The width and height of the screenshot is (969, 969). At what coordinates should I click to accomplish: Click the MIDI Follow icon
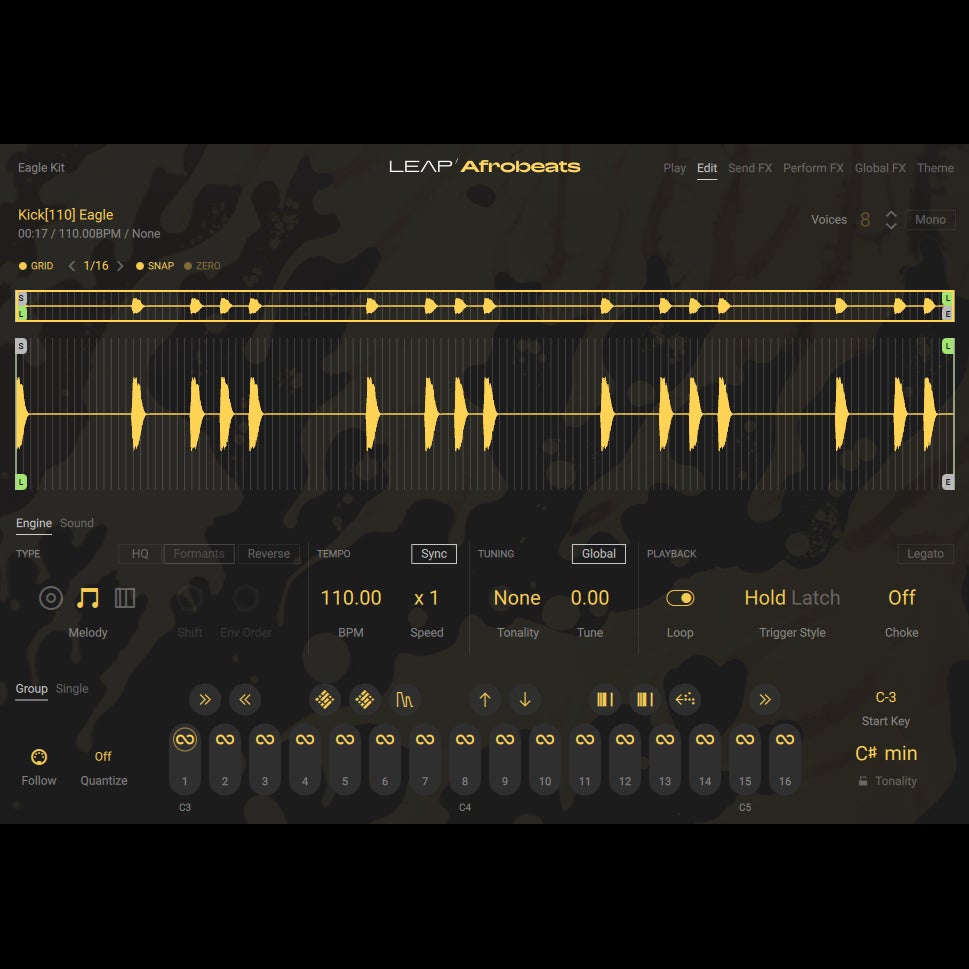[x=39, y=757]
